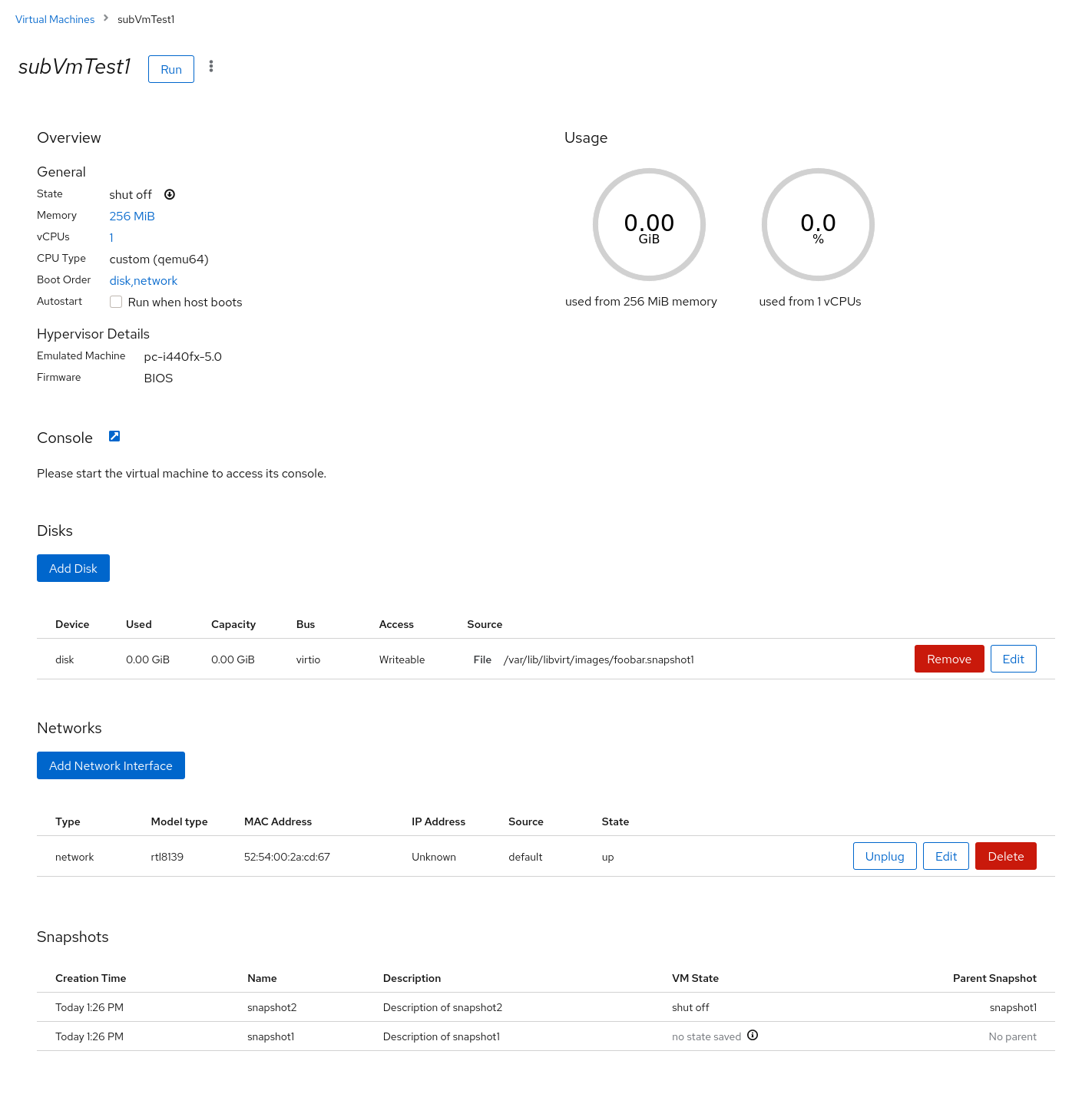Click the CPU usage percentage gauge

(x=818, y=224)
